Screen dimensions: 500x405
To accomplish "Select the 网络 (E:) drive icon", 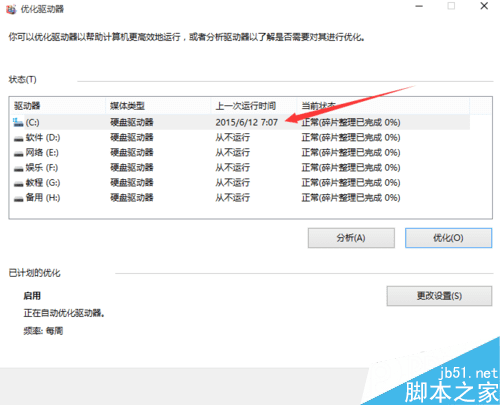I will pyautogui.click(x=18, y=153).
